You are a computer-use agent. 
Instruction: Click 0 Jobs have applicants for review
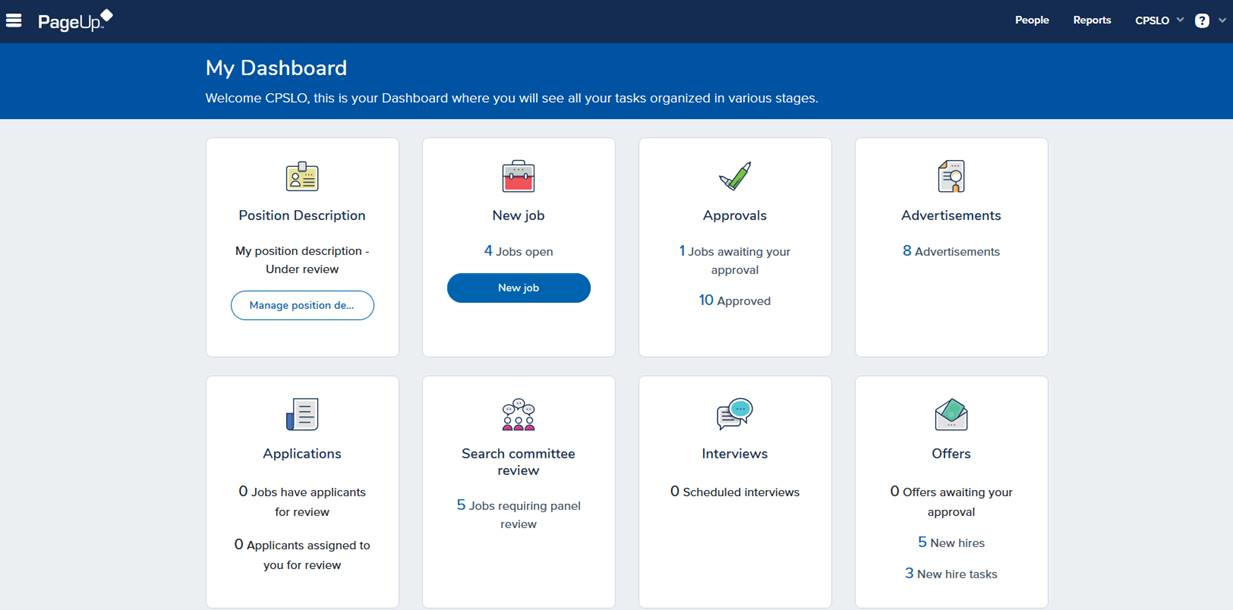302,501
